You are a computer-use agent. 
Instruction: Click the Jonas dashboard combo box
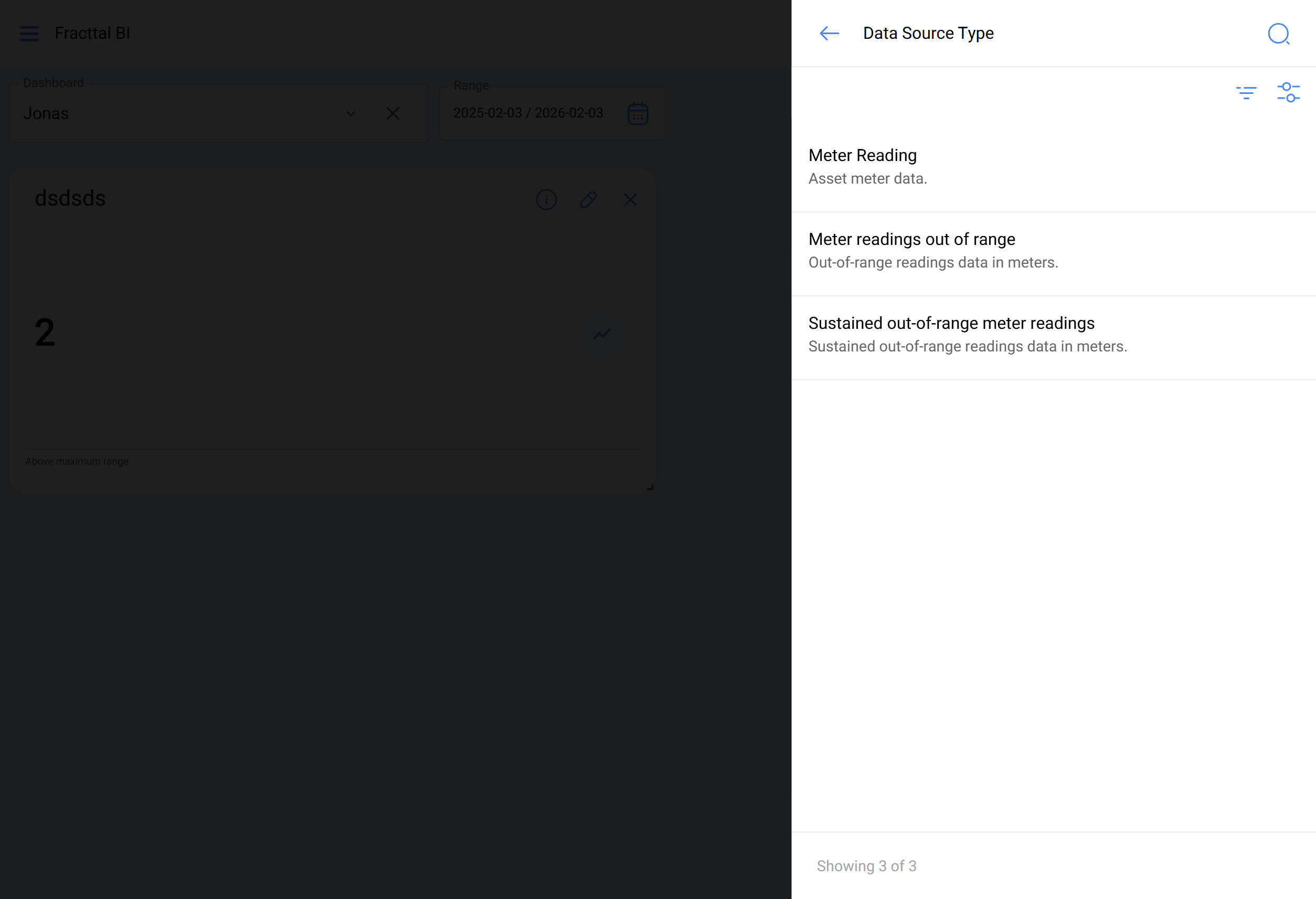tap(170, 114)
